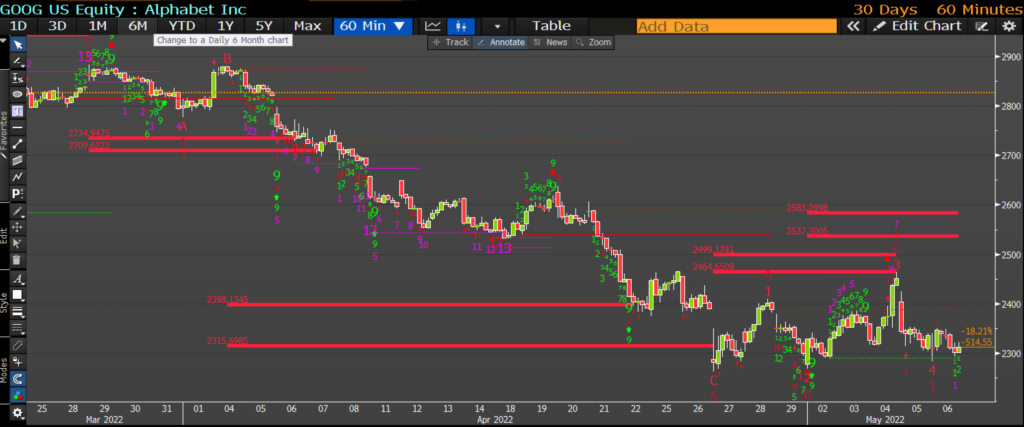Click the 2464.6509 level label
The height and width of the screenshot is (427, 1024).
coord(714,266)
